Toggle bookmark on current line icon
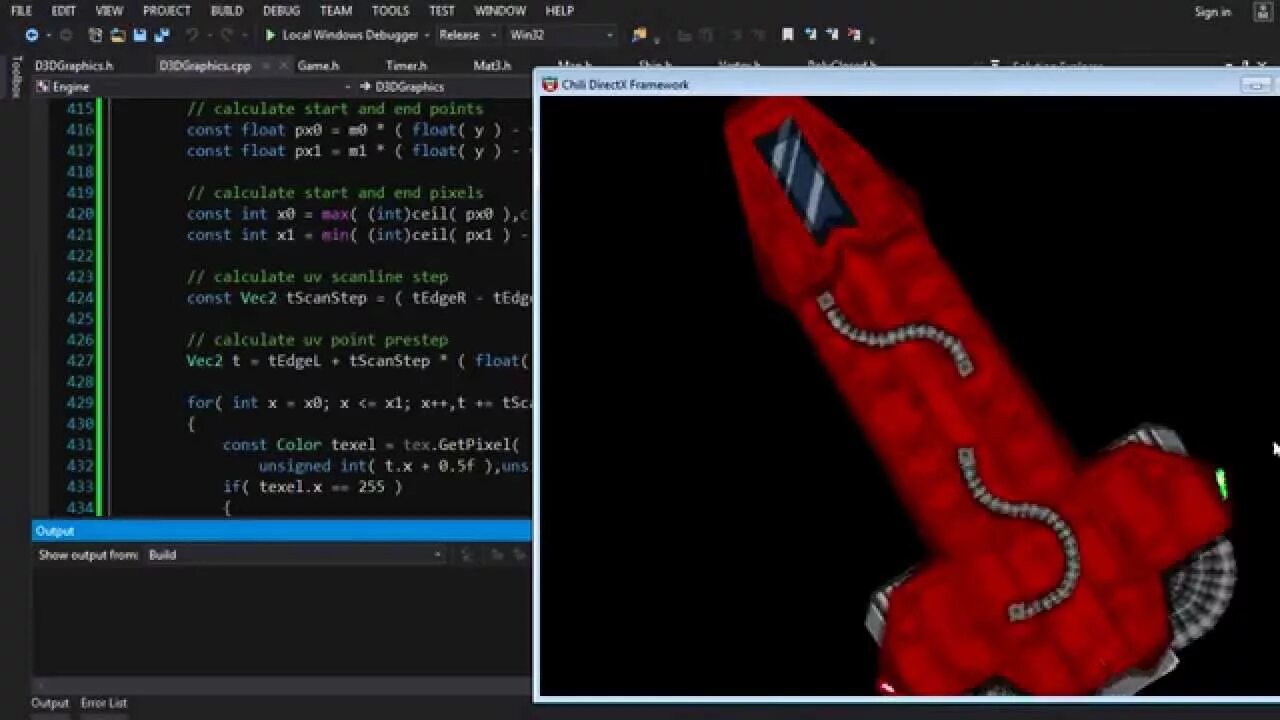1280x720 pixels. pyautogui.click(x=788, y=35)
